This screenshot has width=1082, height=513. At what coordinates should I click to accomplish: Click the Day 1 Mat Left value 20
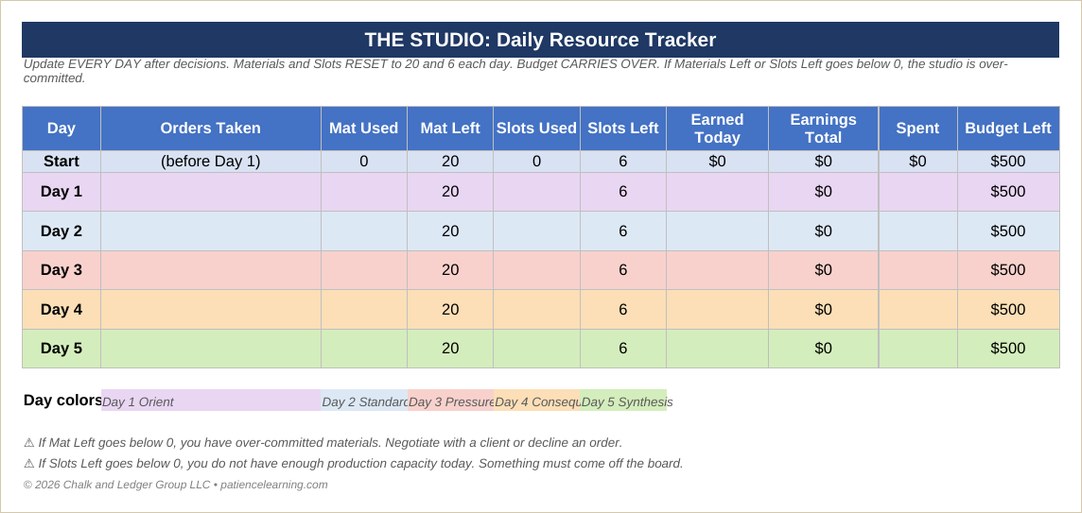click(450, 192)
